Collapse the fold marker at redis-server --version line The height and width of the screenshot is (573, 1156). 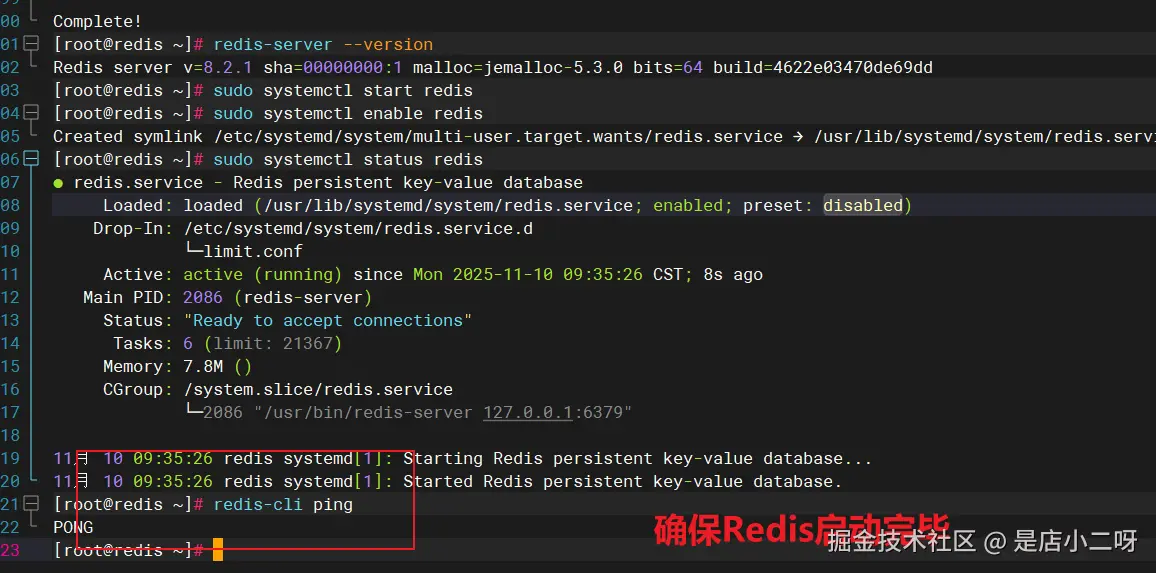click(x=31, y=44)
